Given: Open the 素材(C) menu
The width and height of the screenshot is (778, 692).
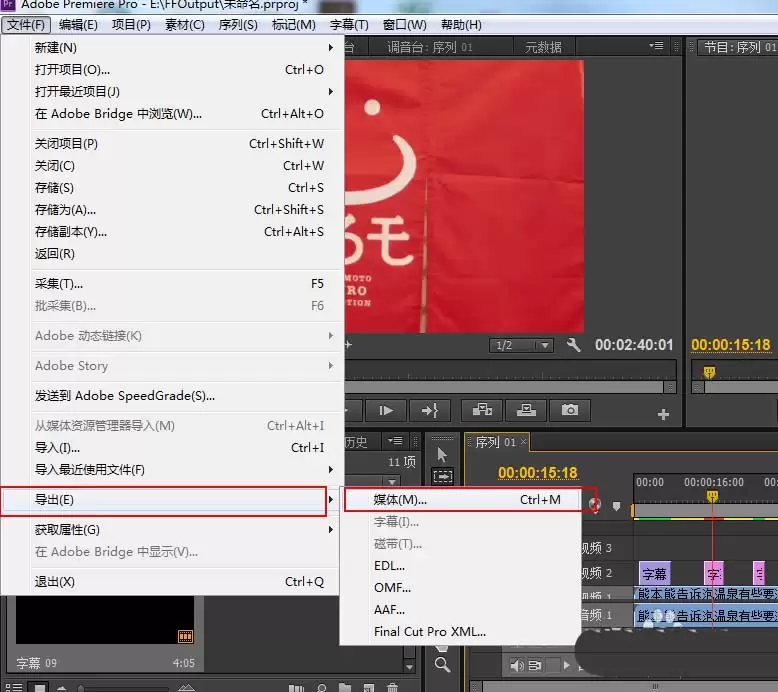Looking at the screenshot, I should pyautogui.click(x=185, y=25).
